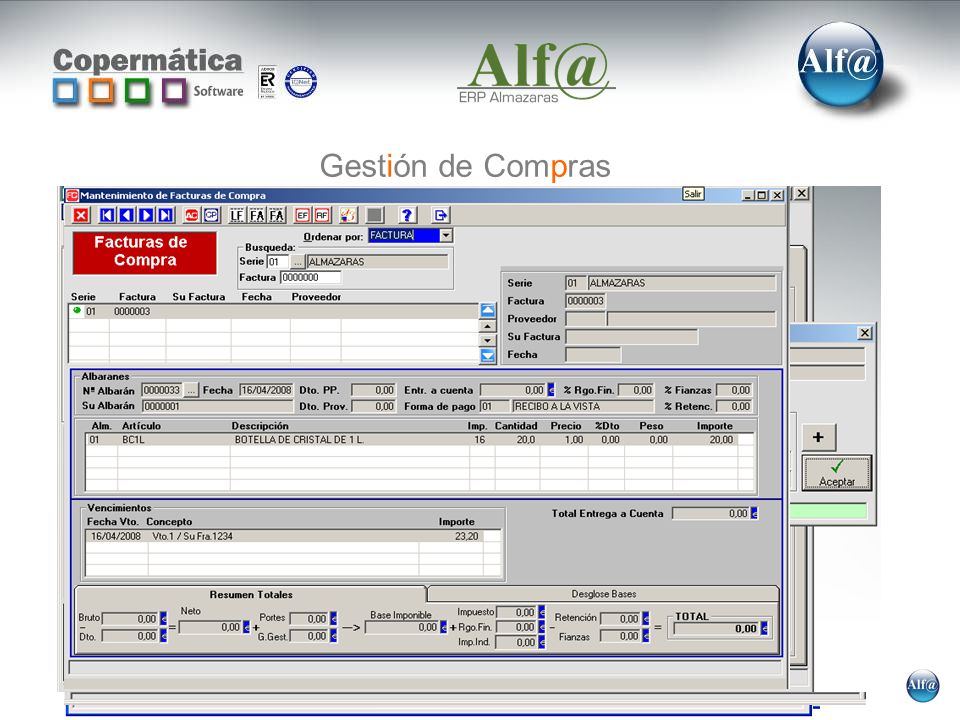Click currency icon beside TOTAL field
This screenshot has height=720, width=960.
point(764,628)
